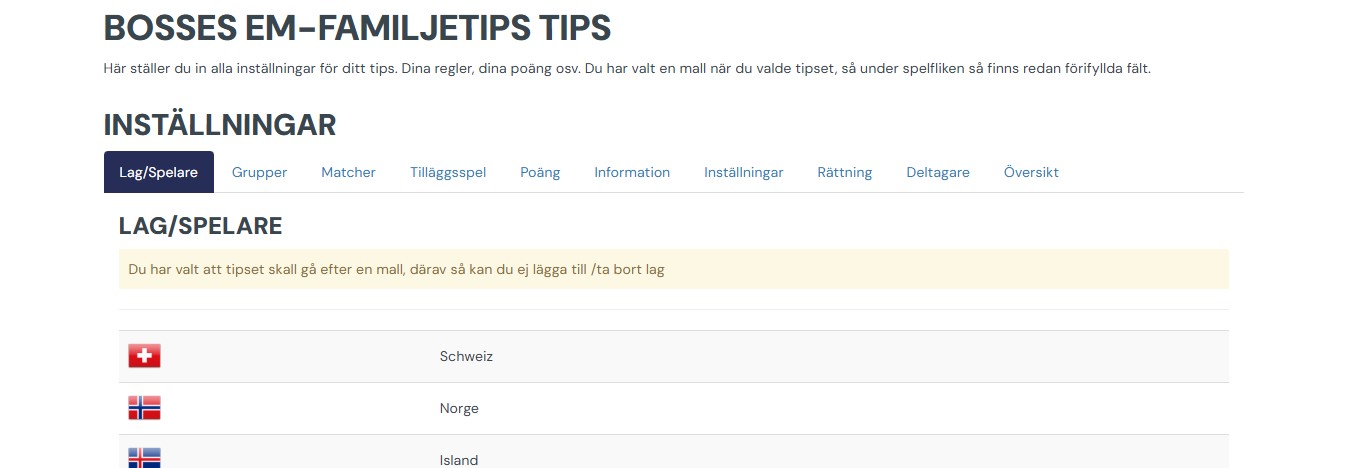Click the LAG/SPELARE section heading
The height and width of the screenshot is (468, 1357).
coord(200,226)
